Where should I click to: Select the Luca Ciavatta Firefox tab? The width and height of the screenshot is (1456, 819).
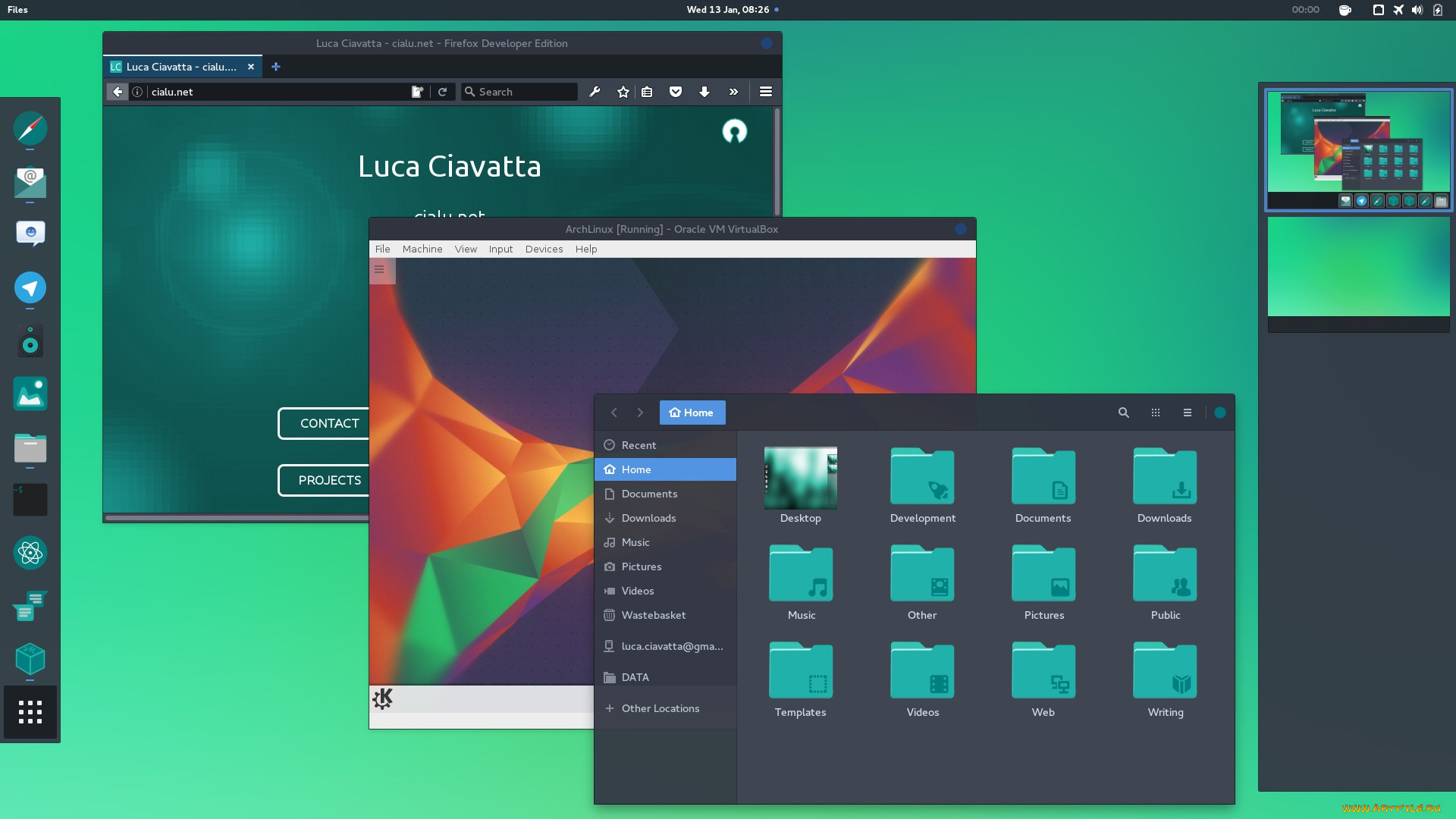pos(183,67)
